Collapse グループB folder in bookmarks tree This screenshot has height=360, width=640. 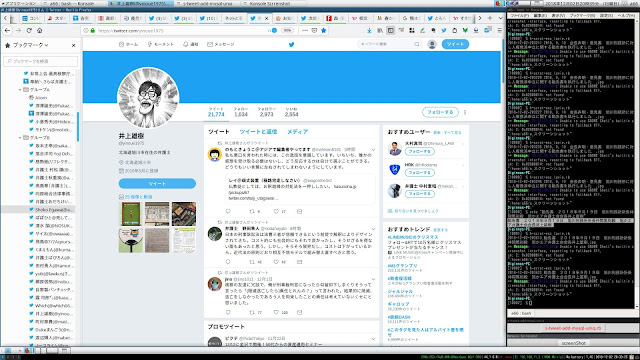coord(20,138)
